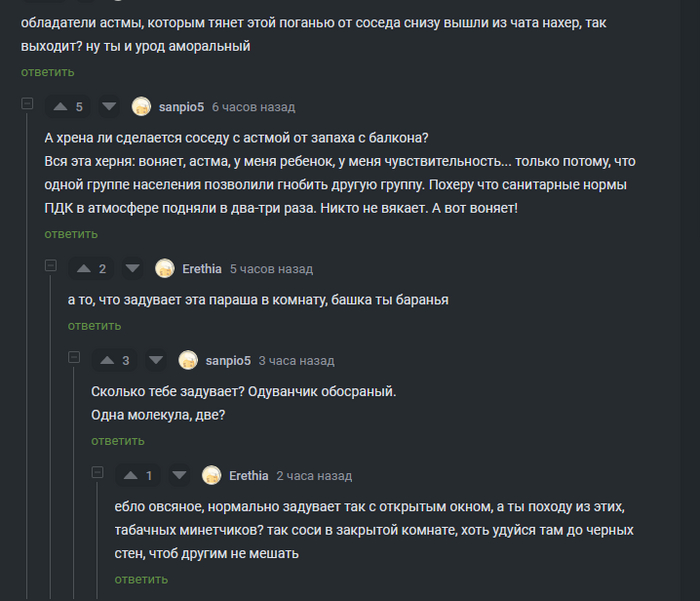Upvote sanpio5's comment from 3 hours ago

tap(107, 361)
